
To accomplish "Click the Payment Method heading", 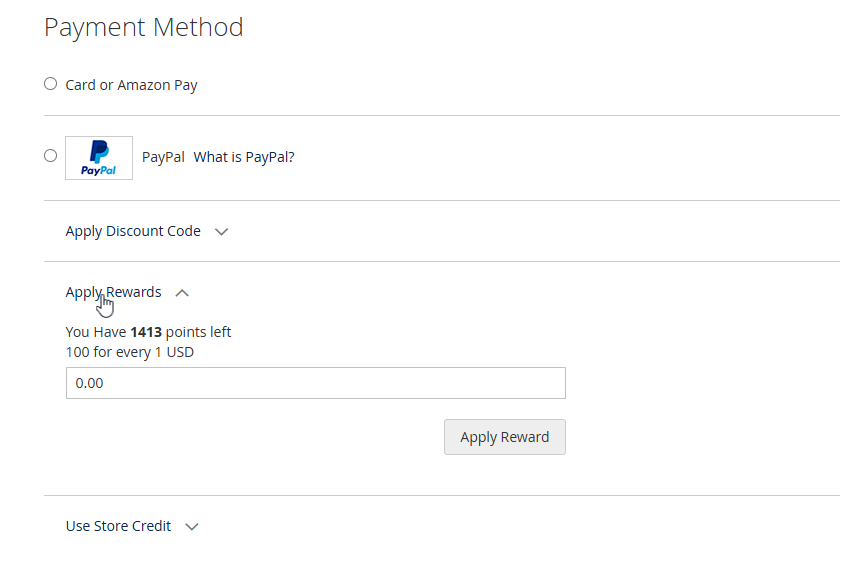I will click(143, 27).
